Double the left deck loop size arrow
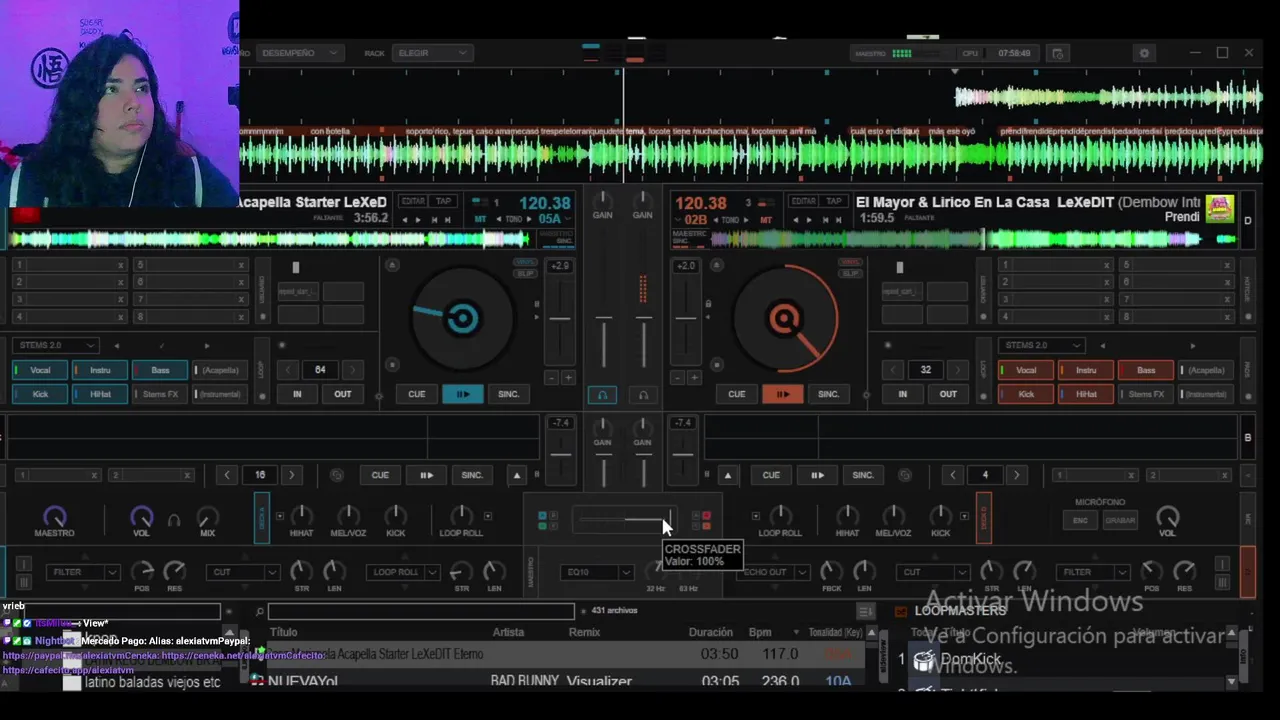Viewport: 1280px width, 720px height. click(351, 370)
